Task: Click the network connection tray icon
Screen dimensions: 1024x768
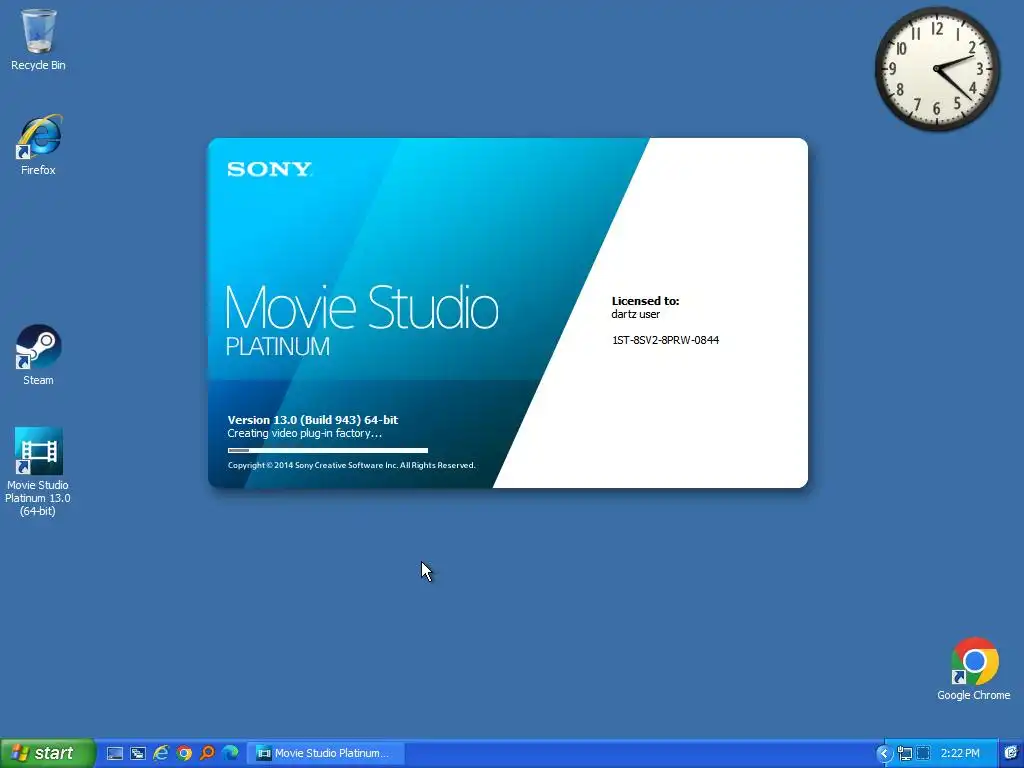Action: click(x=904, y=754)
